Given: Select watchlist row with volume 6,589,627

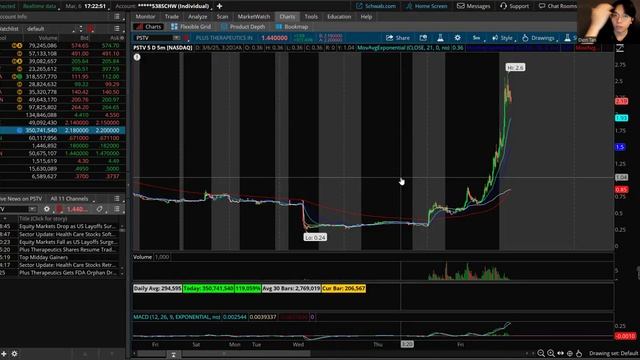Looking at the screenshot, I should (x=62, y=176).
